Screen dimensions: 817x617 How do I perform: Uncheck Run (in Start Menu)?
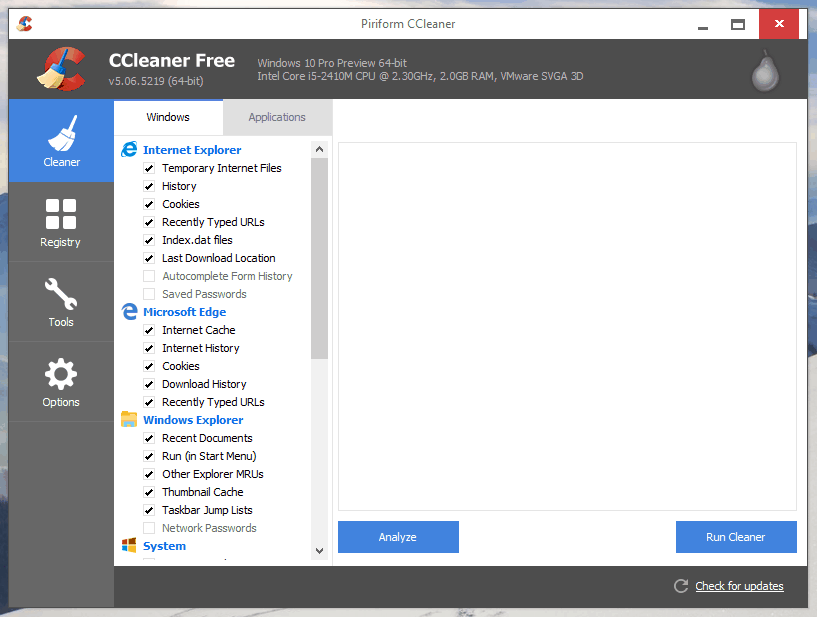pyautogui.click(x=149, y=456)
